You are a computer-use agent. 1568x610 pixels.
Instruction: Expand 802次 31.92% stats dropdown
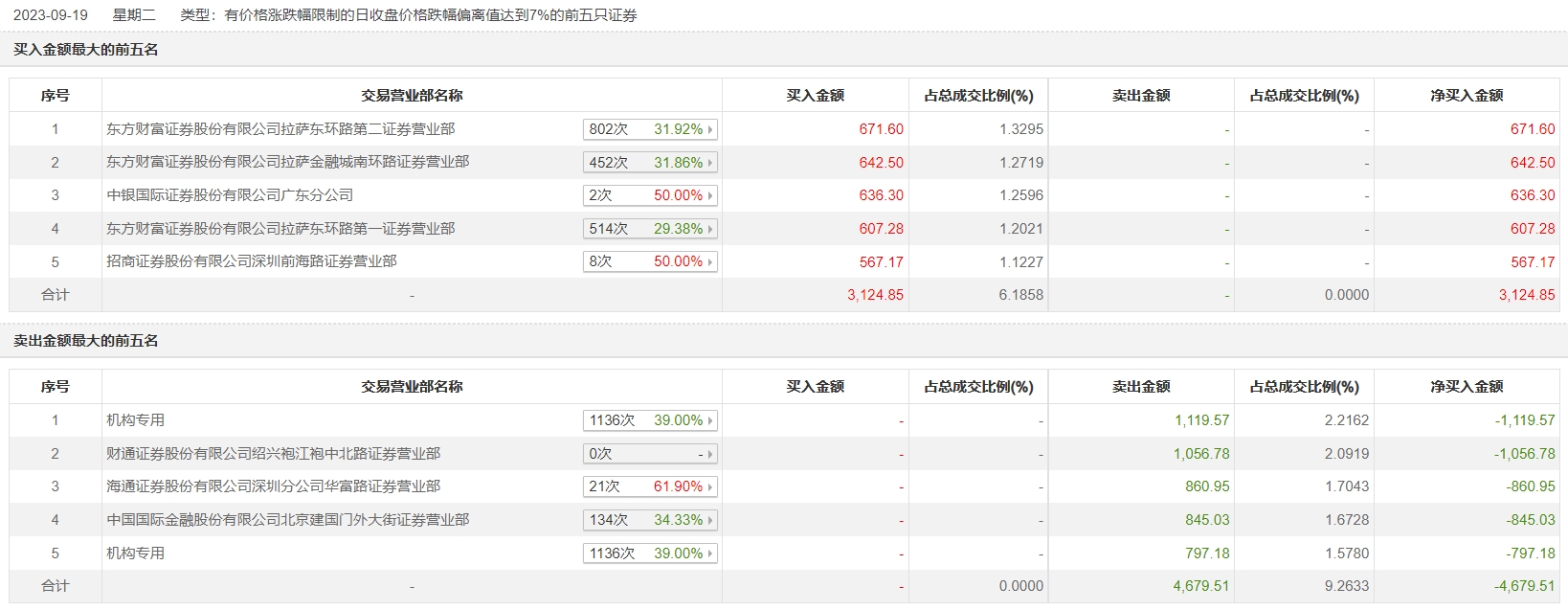pos(650,129)
